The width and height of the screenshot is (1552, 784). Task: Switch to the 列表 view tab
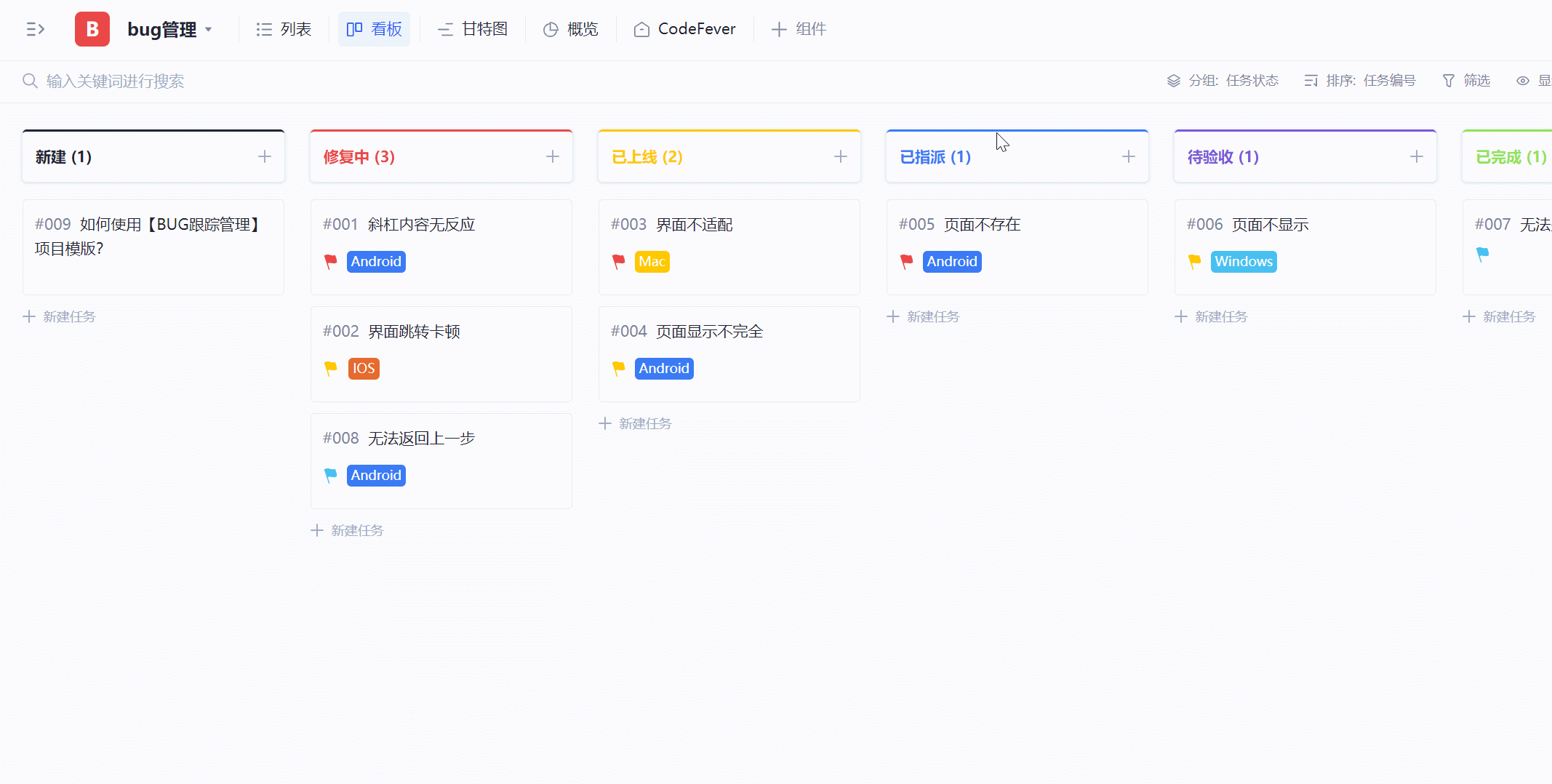tap(284, 29)
